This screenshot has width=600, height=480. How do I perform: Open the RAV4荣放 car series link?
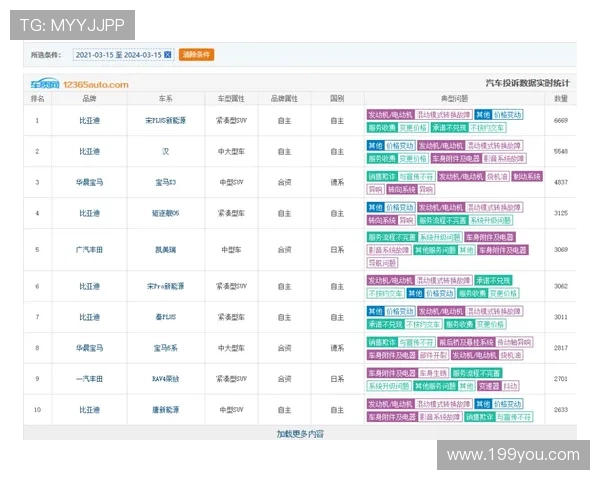point(165,379)
